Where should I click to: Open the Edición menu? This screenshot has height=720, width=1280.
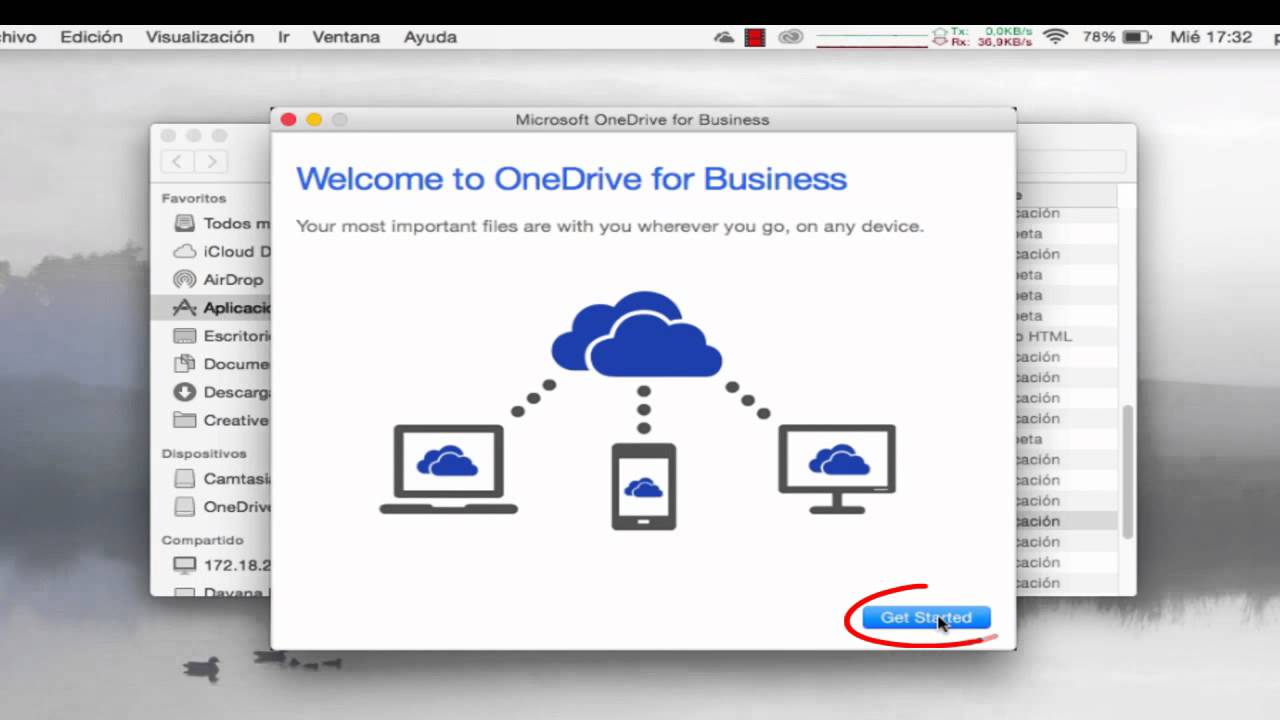point(91,37)
